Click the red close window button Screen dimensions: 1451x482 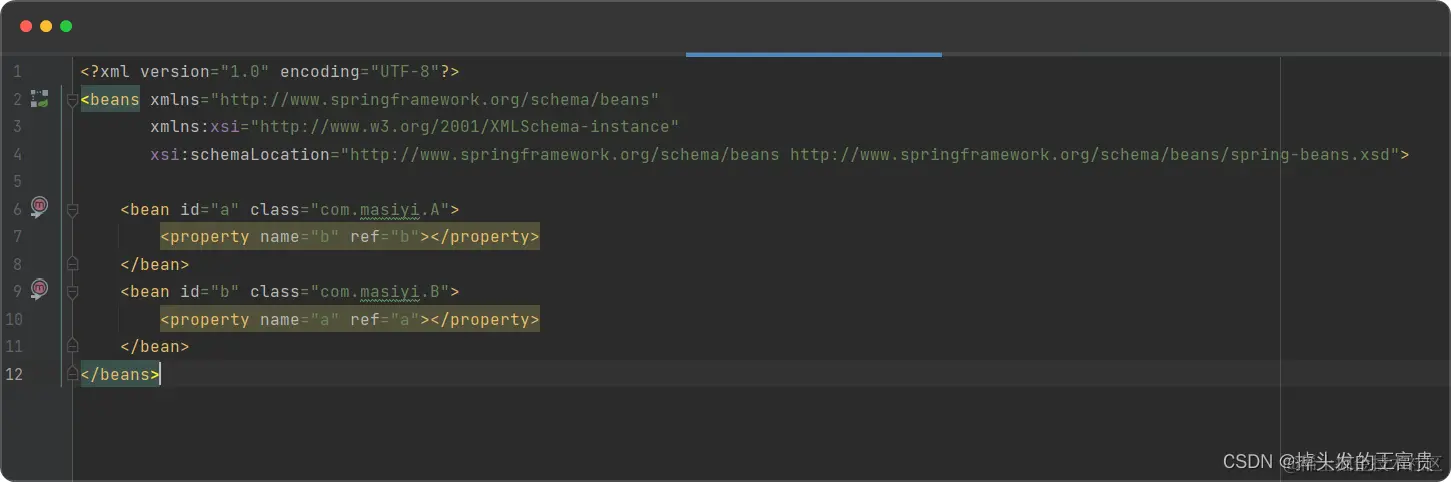click(x=26, y=26)
